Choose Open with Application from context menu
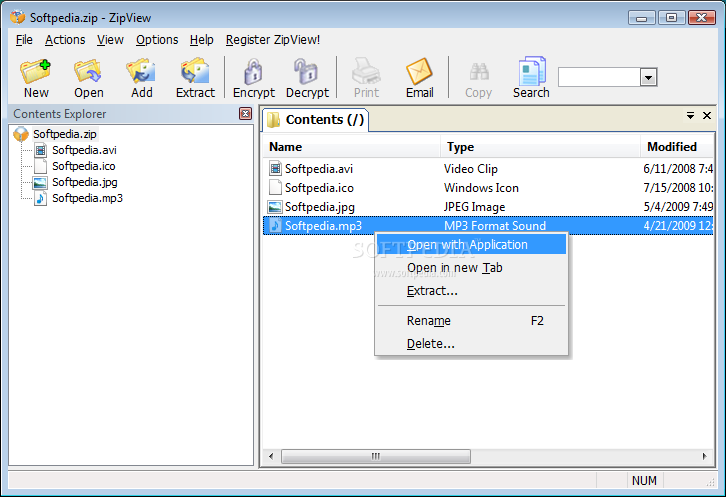This screenshot has width=726, height=497. [x=471, y=244]
